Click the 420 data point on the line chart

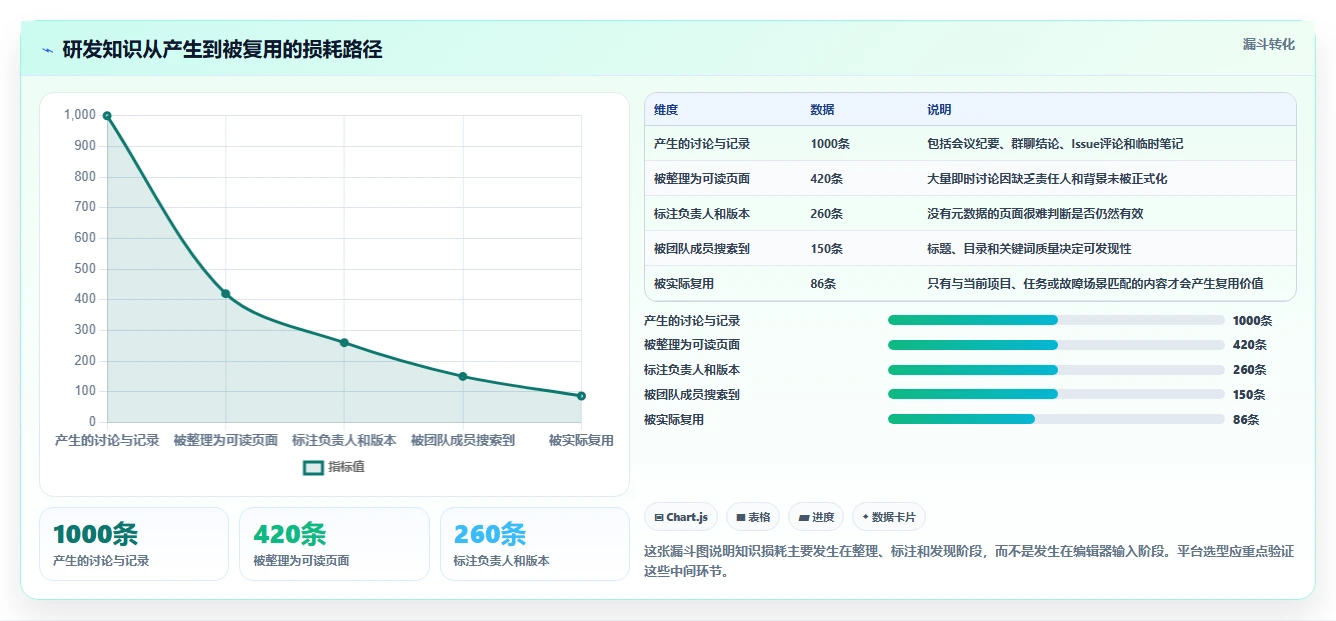pyautogui.click(x=226, y=294)
